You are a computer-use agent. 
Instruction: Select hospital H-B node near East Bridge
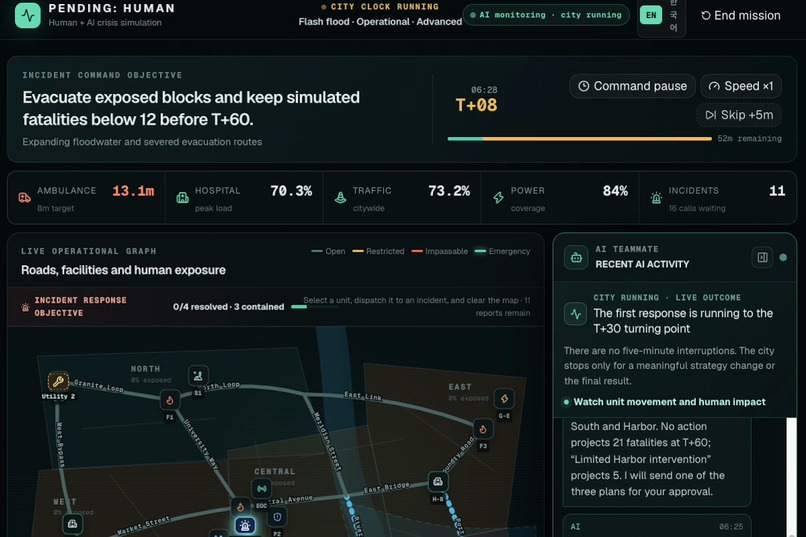click(437, 482)
